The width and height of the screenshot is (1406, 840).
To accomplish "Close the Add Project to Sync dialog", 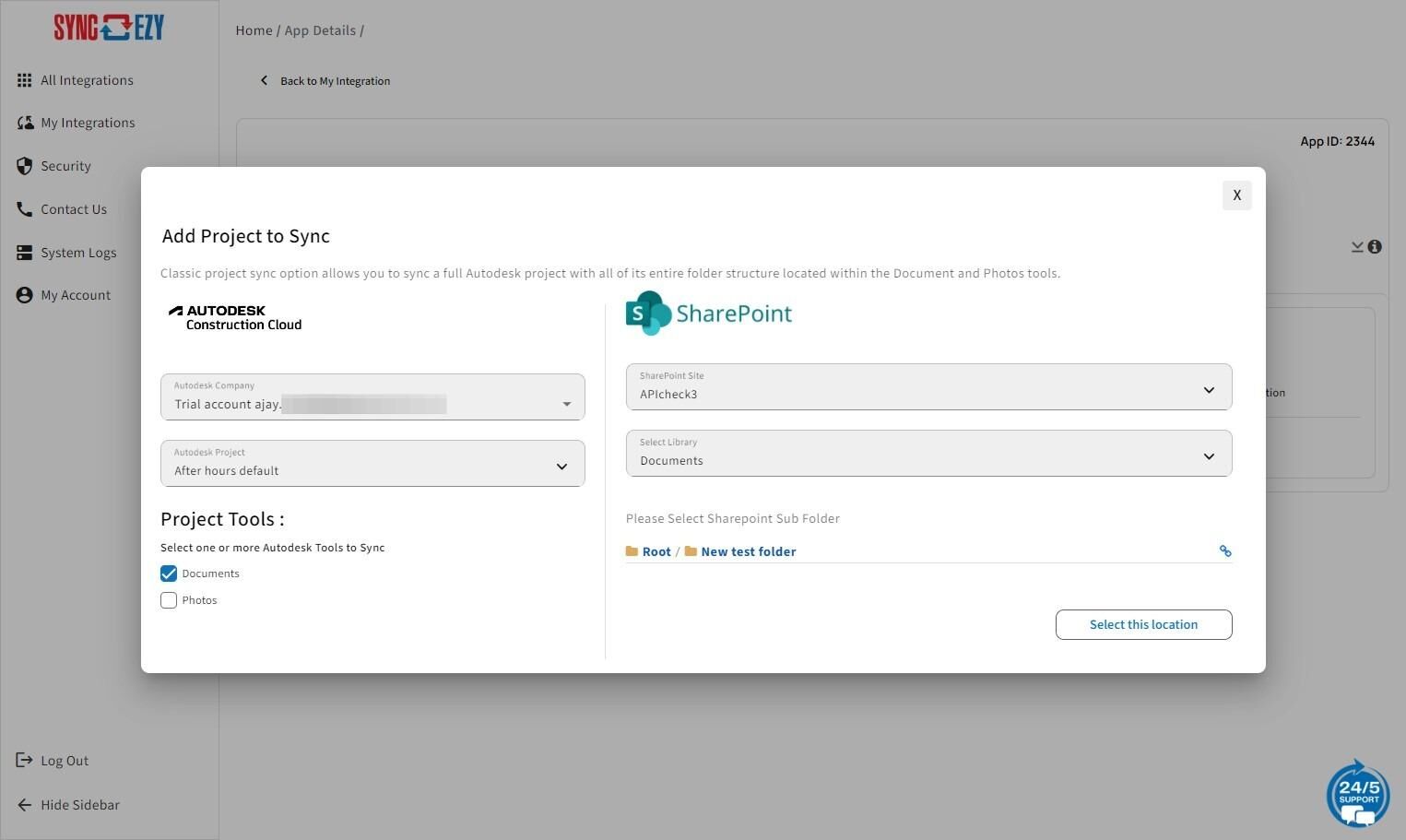I will (x=1237, y=195).
